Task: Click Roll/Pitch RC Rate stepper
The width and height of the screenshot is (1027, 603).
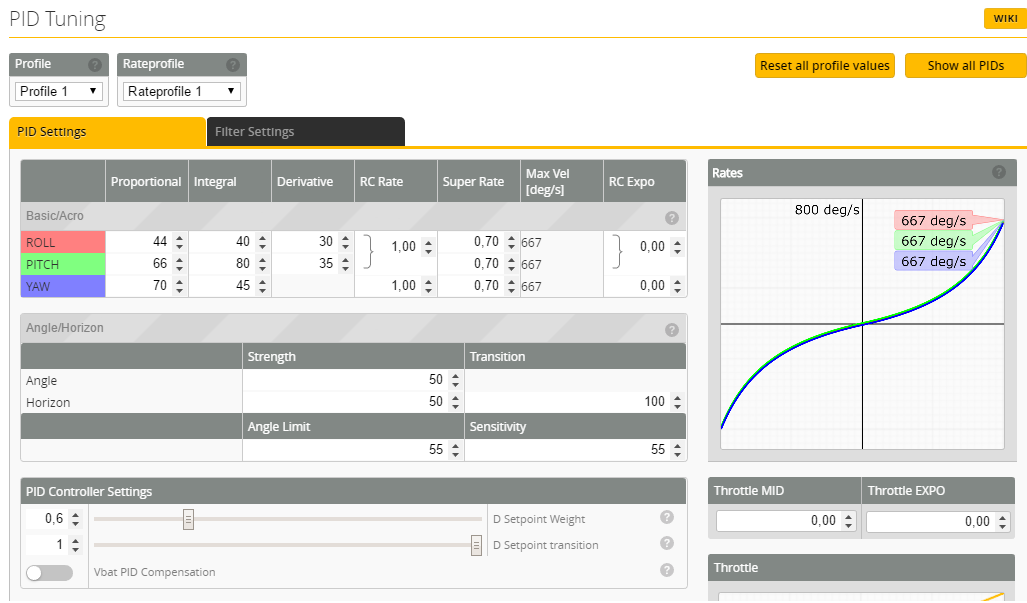Action: click(428, 247)
